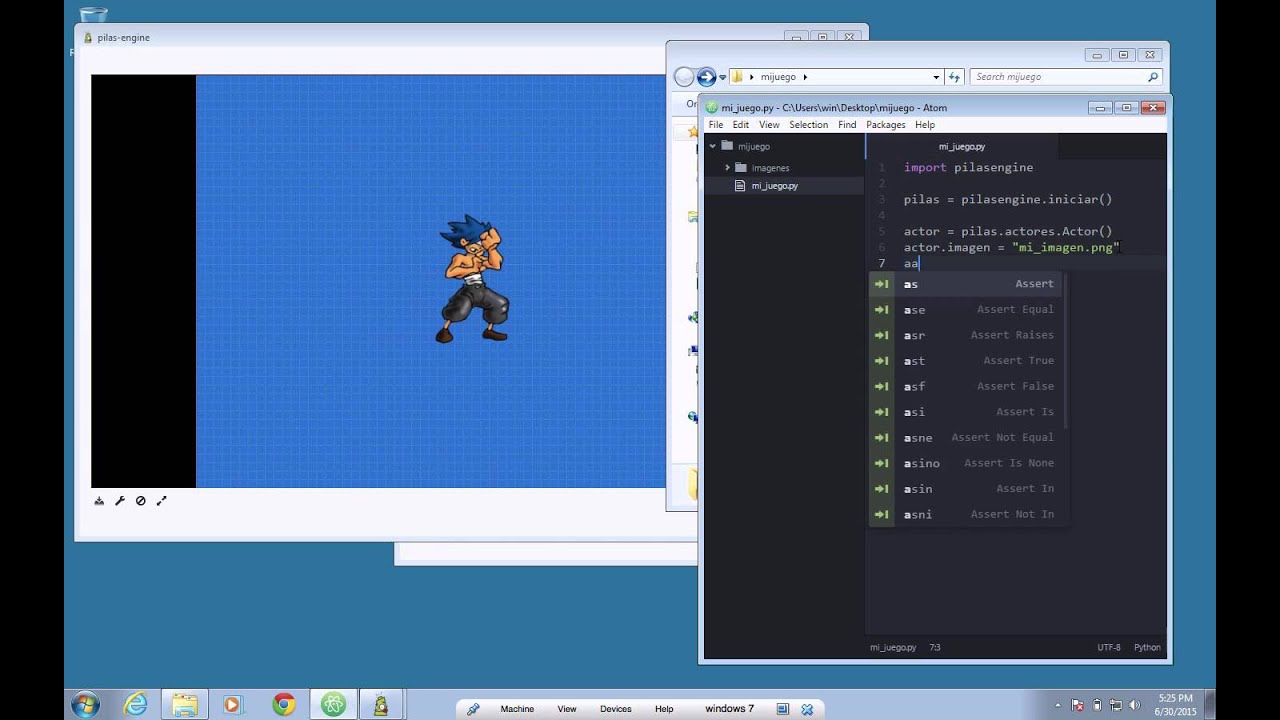Open UTF-8 encoding selector in status bar

click(x=1109, y=647)
